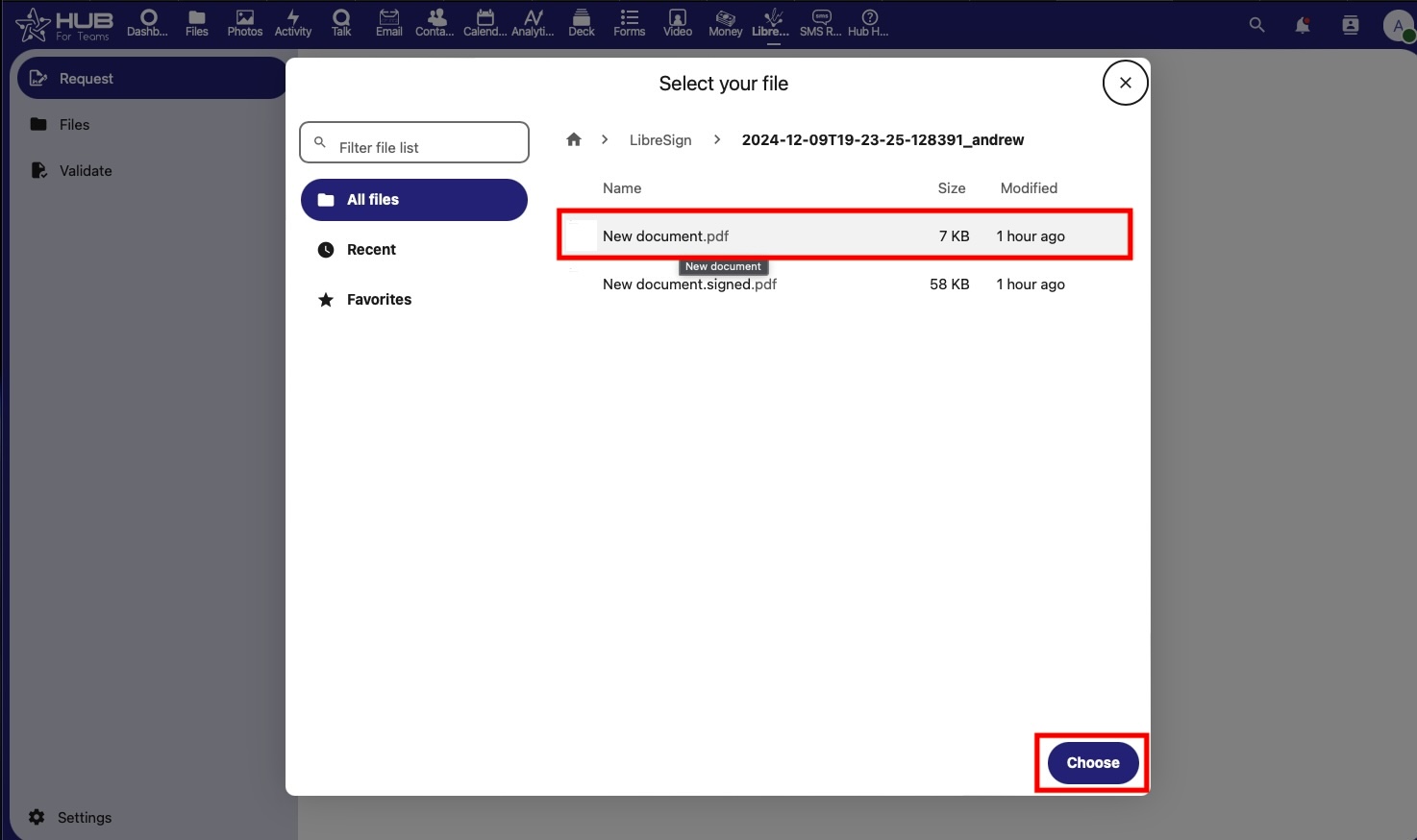
Task: Show Favorites in file picker
Action: [379, 300]
